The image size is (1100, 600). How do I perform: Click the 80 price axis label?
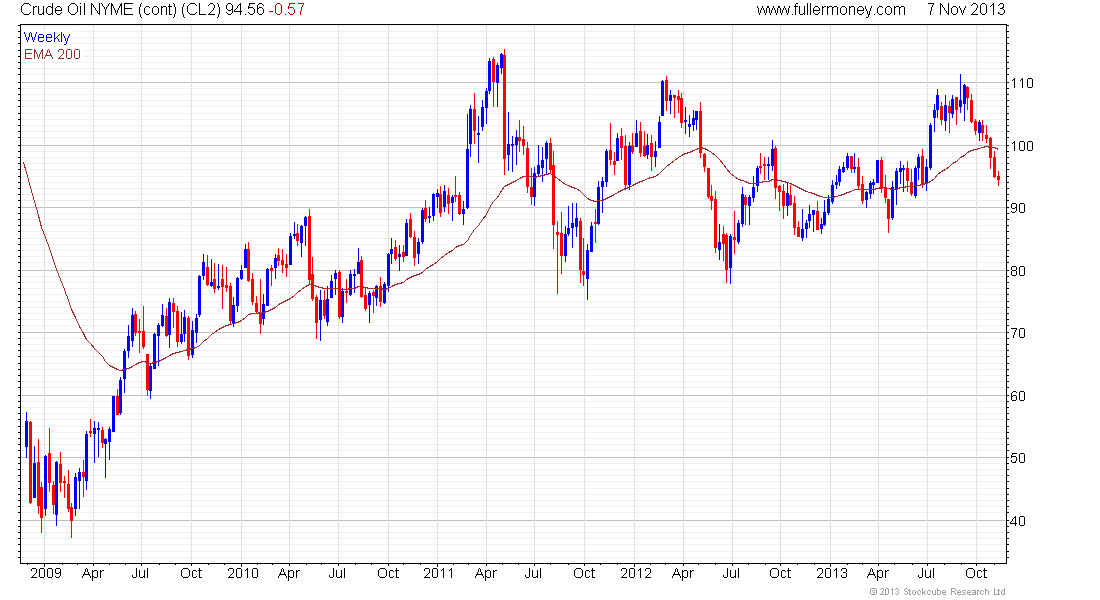(x=1018, y=271)
